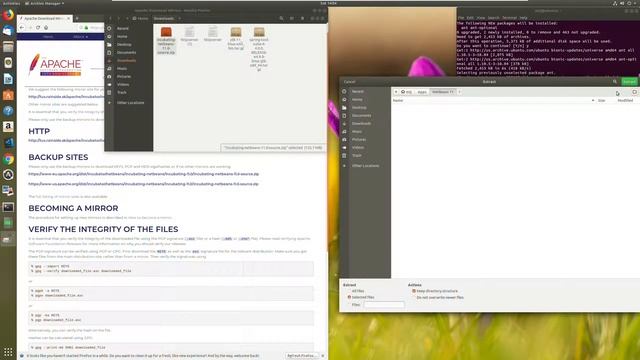Select the 'Selected files' radio option

pos(360,297)
